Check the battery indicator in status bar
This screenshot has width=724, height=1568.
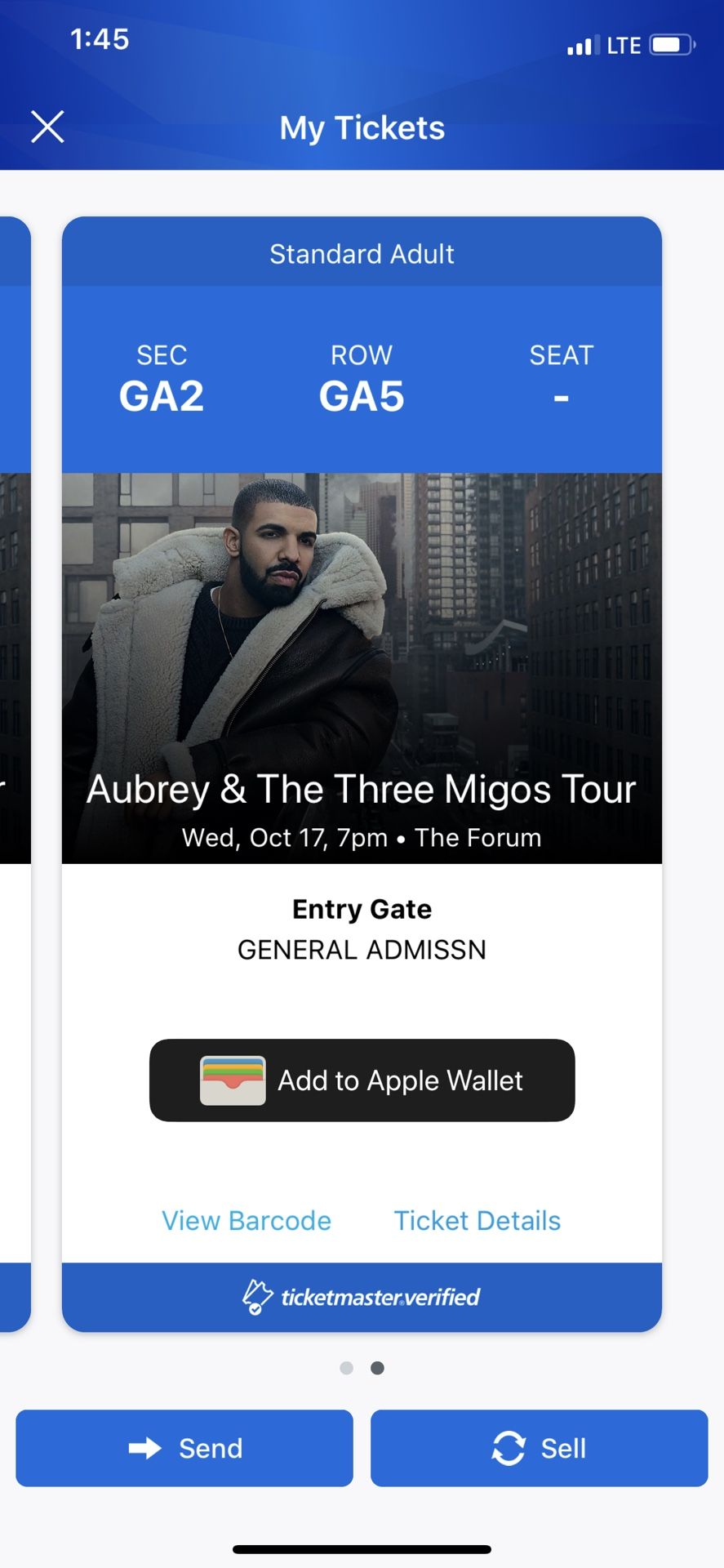(x=673, y=45)
